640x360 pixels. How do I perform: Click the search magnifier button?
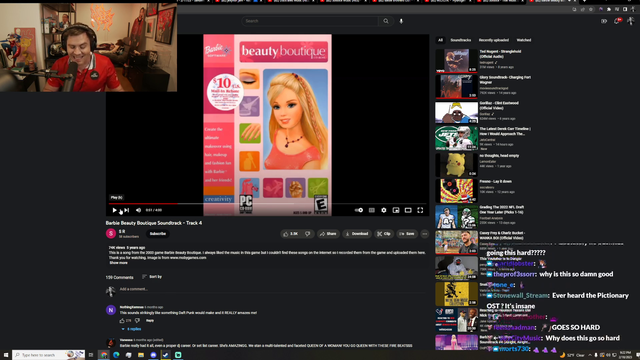pos(386,21)
